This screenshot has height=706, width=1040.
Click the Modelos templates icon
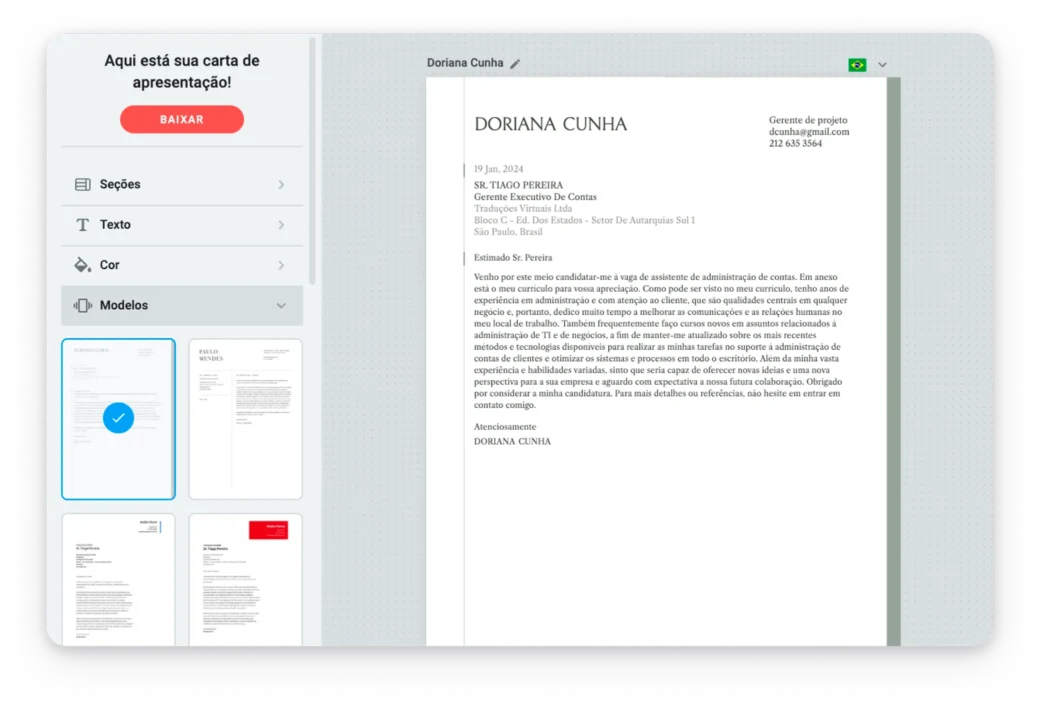click(x=83, y=305)
